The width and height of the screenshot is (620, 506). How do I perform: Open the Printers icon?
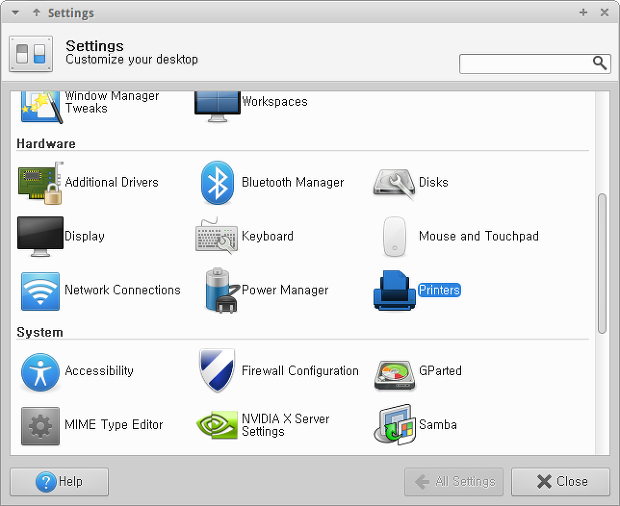[x=394, y=291]
